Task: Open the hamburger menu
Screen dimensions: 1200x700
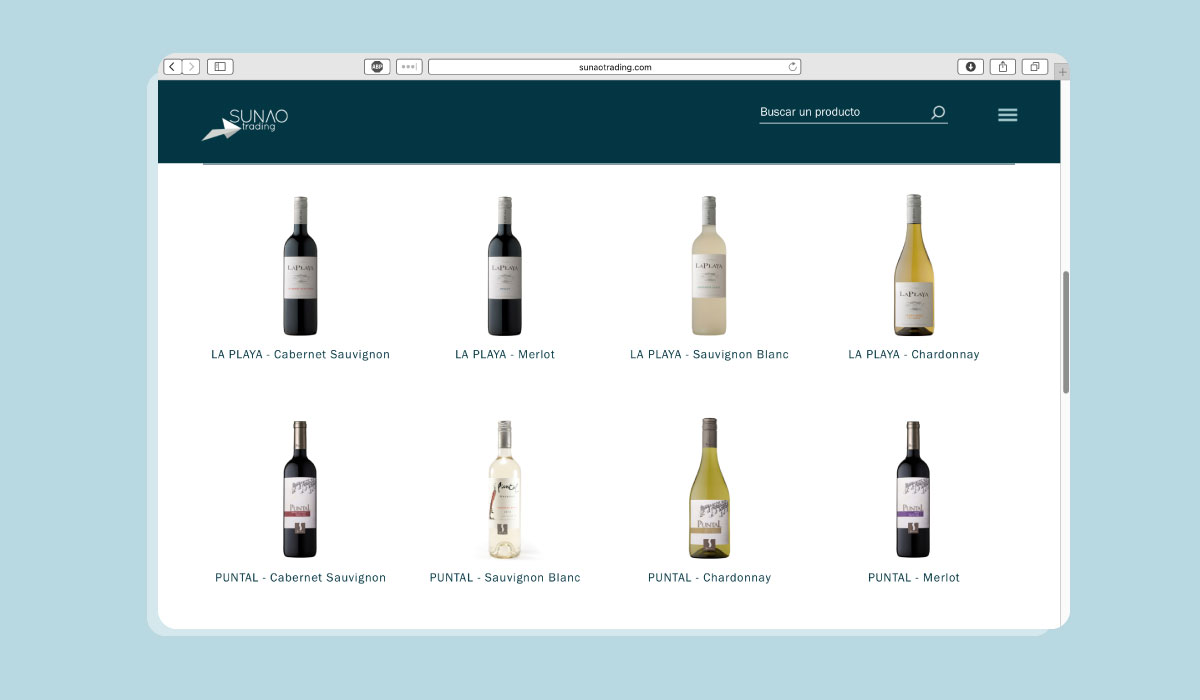Action: coord(1008,115)
